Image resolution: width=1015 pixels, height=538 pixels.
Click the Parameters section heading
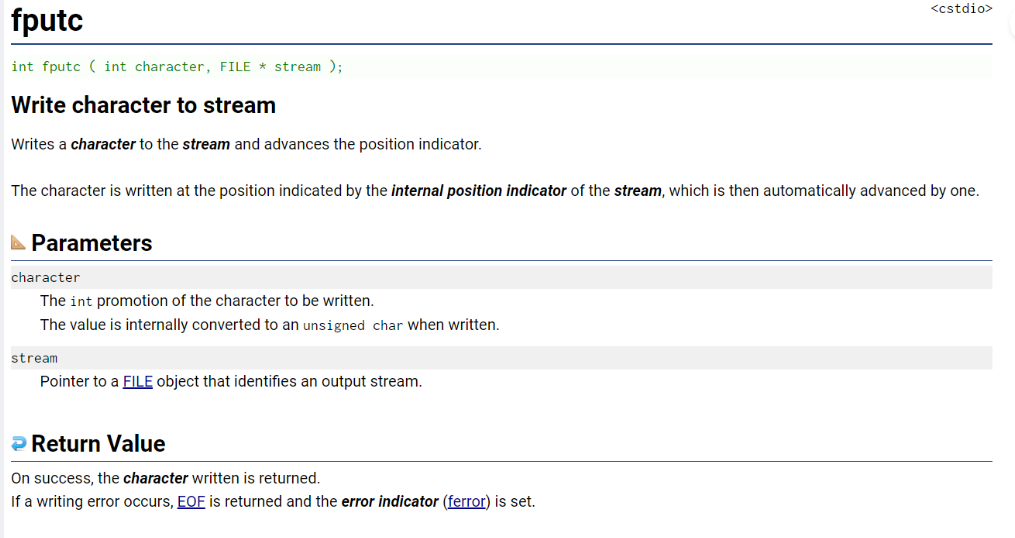[x=91, y=243]
